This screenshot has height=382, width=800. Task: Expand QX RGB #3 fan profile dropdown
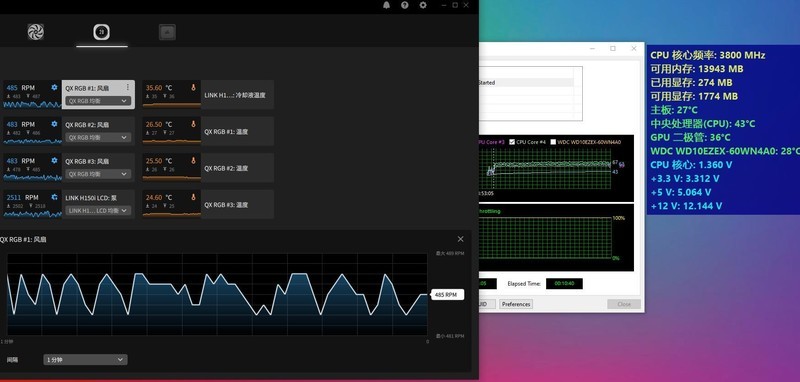(98, 174)
